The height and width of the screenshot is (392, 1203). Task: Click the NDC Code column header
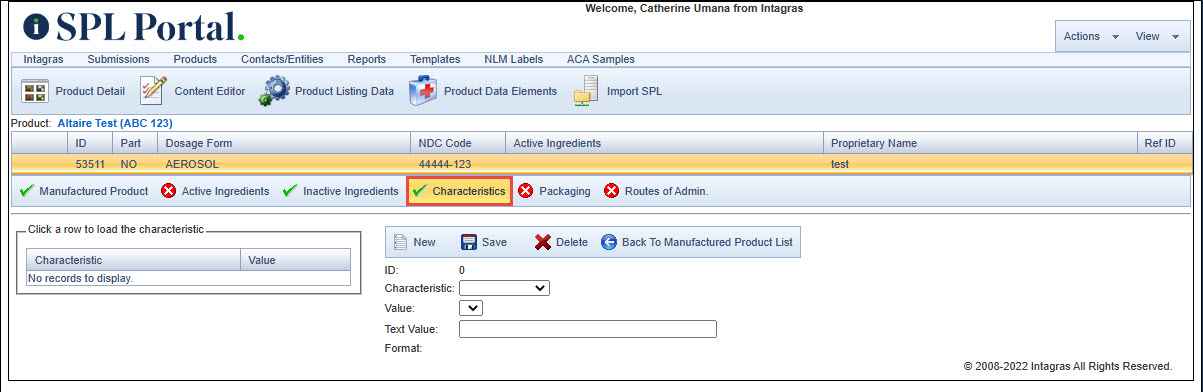click(x=457, y=143)
